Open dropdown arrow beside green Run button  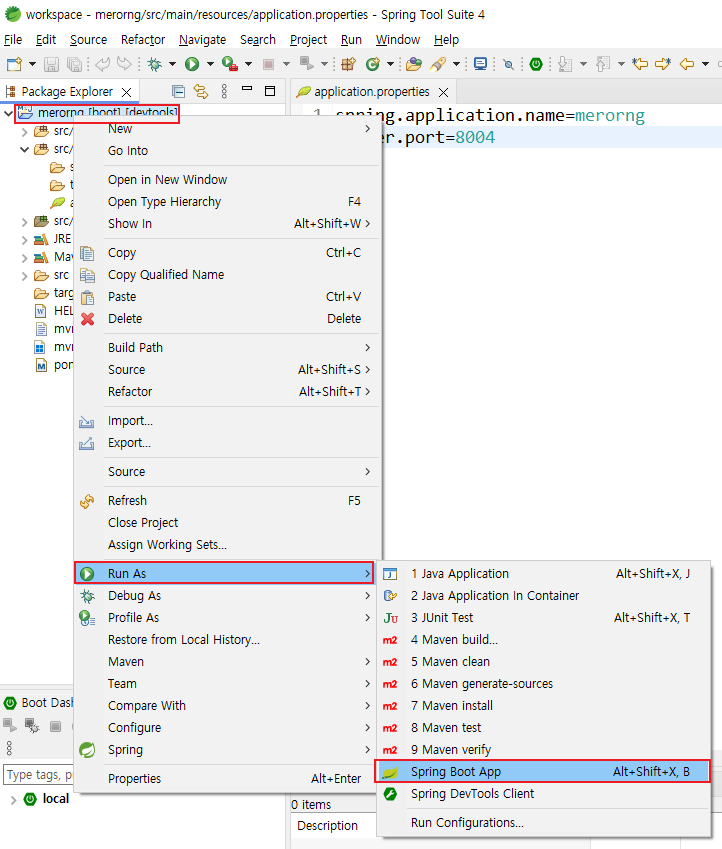click(x=210, y=64)
